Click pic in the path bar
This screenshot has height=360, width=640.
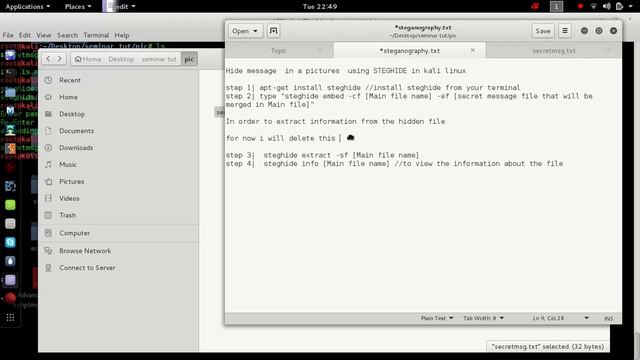(x=189, y=59)
